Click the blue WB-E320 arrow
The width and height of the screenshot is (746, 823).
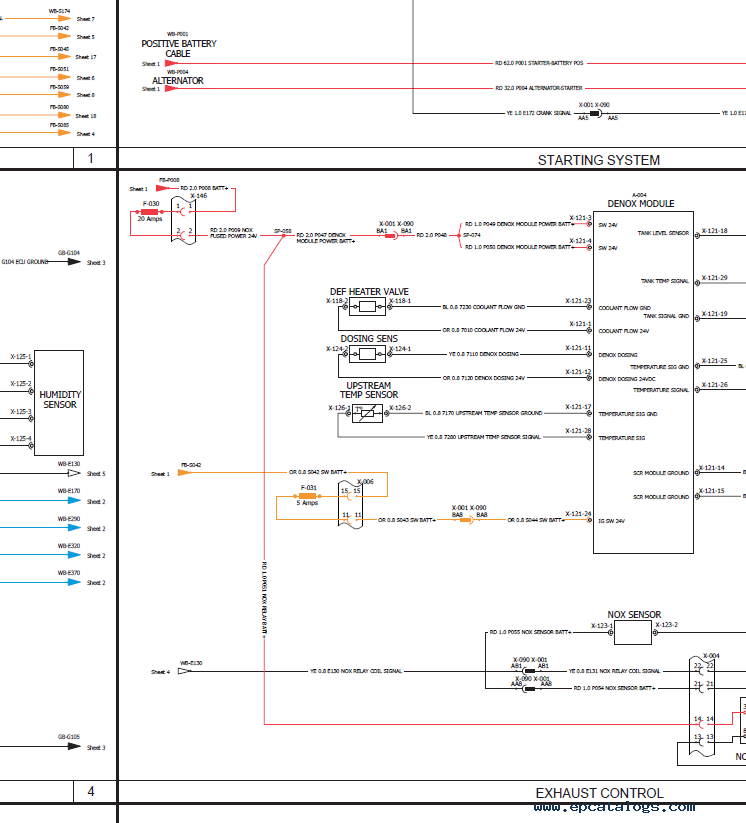point(74,554)
